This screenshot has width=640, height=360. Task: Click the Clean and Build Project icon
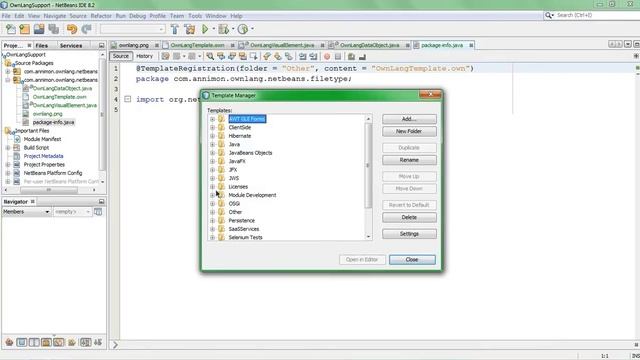click(190, 29)
